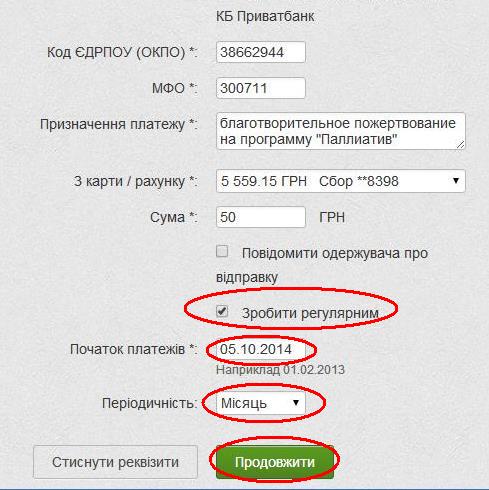Click inside the Призначення платежу text area
The height and width of the screenshot is (490, 489).
coord(341,131)
